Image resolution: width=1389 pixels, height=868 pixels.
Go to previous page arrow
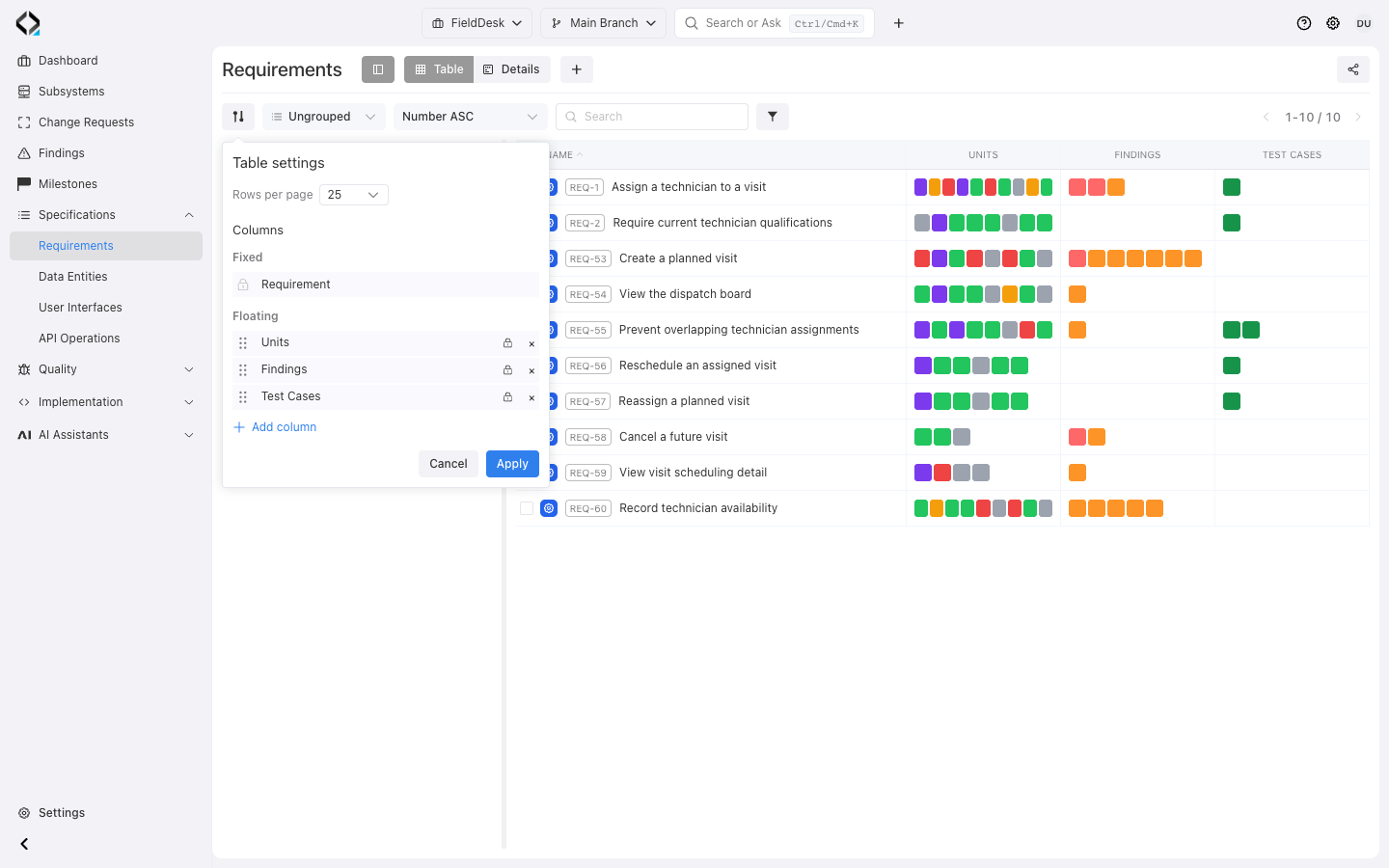[x=1266, y=117]
